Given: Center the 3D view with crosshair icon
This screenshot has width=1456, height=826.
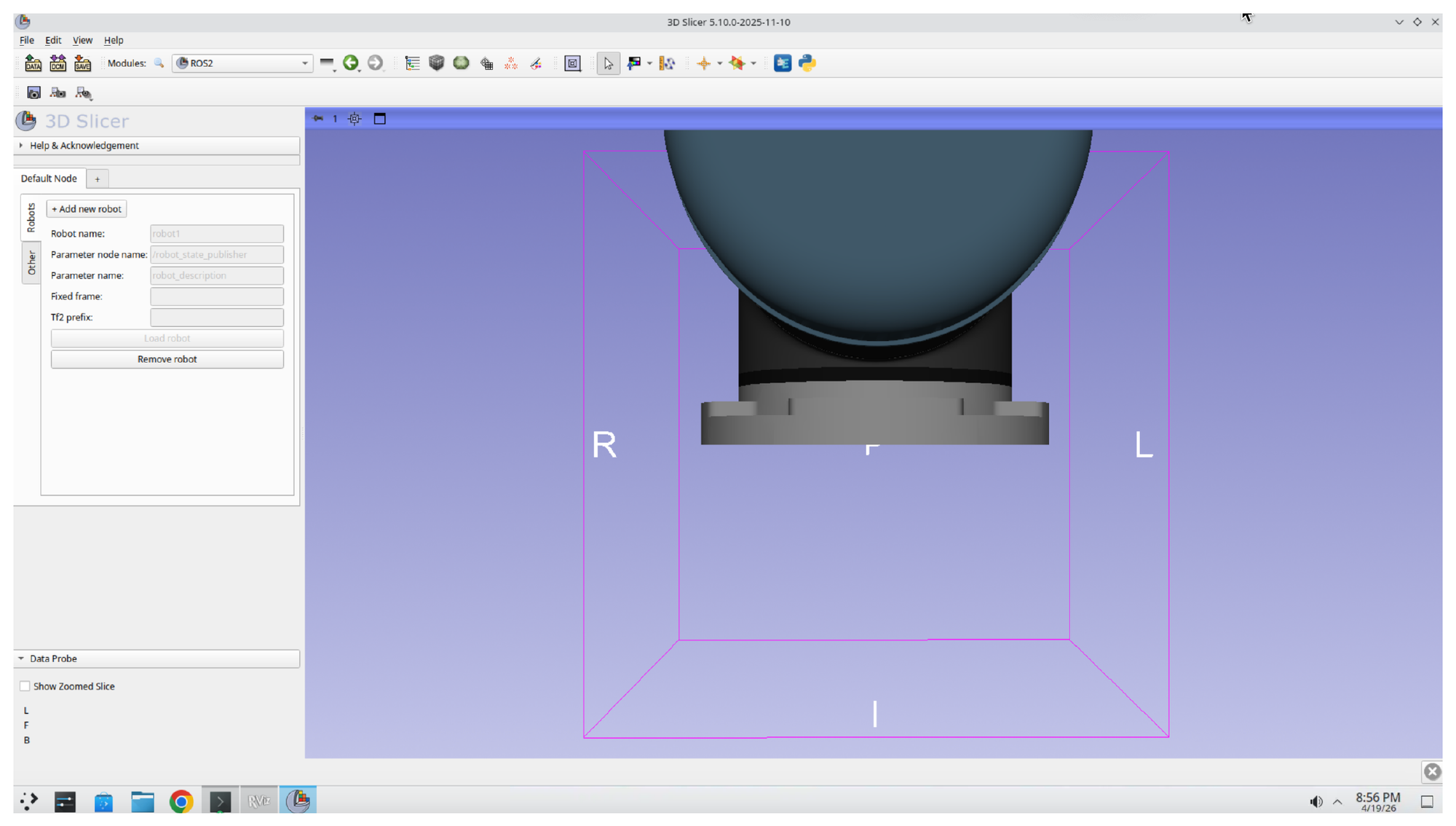Looking at the screenshot, I should tap(354, 118).
